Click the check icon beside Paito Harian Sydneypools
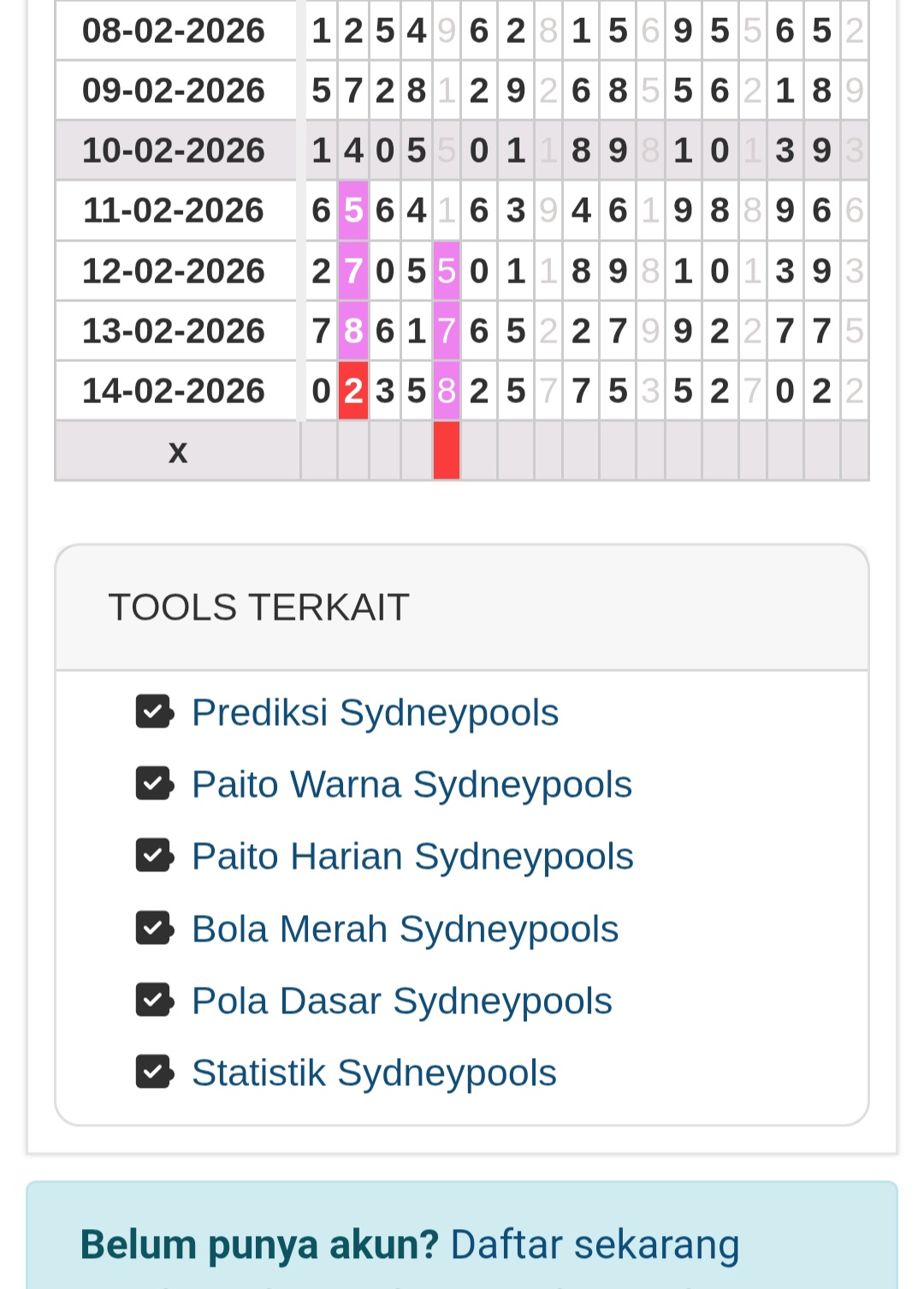This screenshot has height=1289, width=924. click(x=154, y=855)
